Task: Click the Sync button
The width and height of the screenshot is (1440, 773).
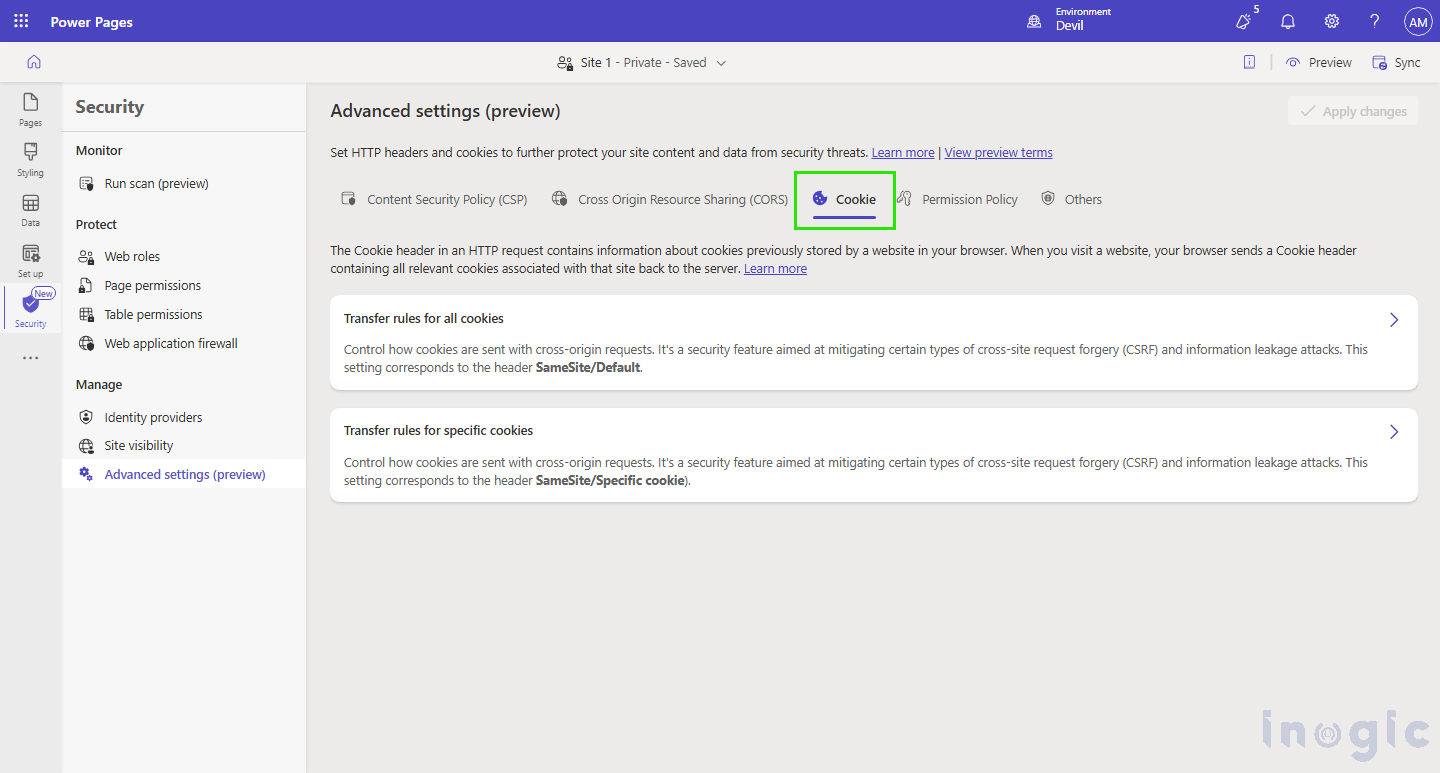Action: click(1397, 62)
